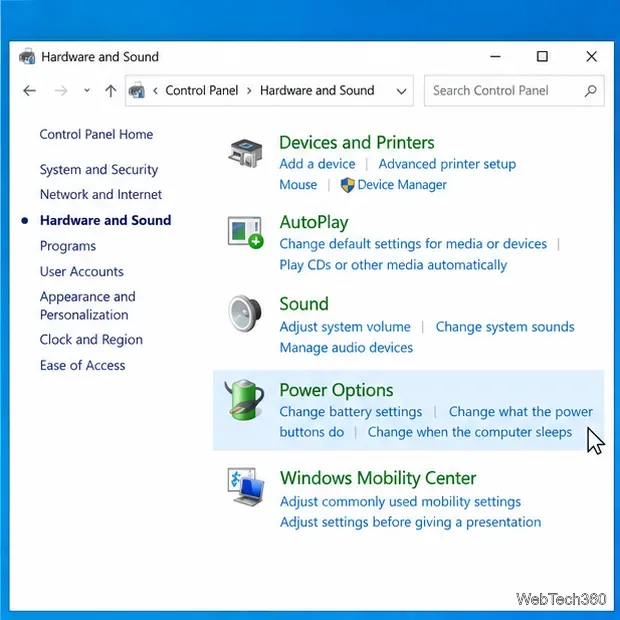The image size is (620, 620).
Task: Expand the chevron after Control Panel breadcrumb
Action: [x=249, y=91]
